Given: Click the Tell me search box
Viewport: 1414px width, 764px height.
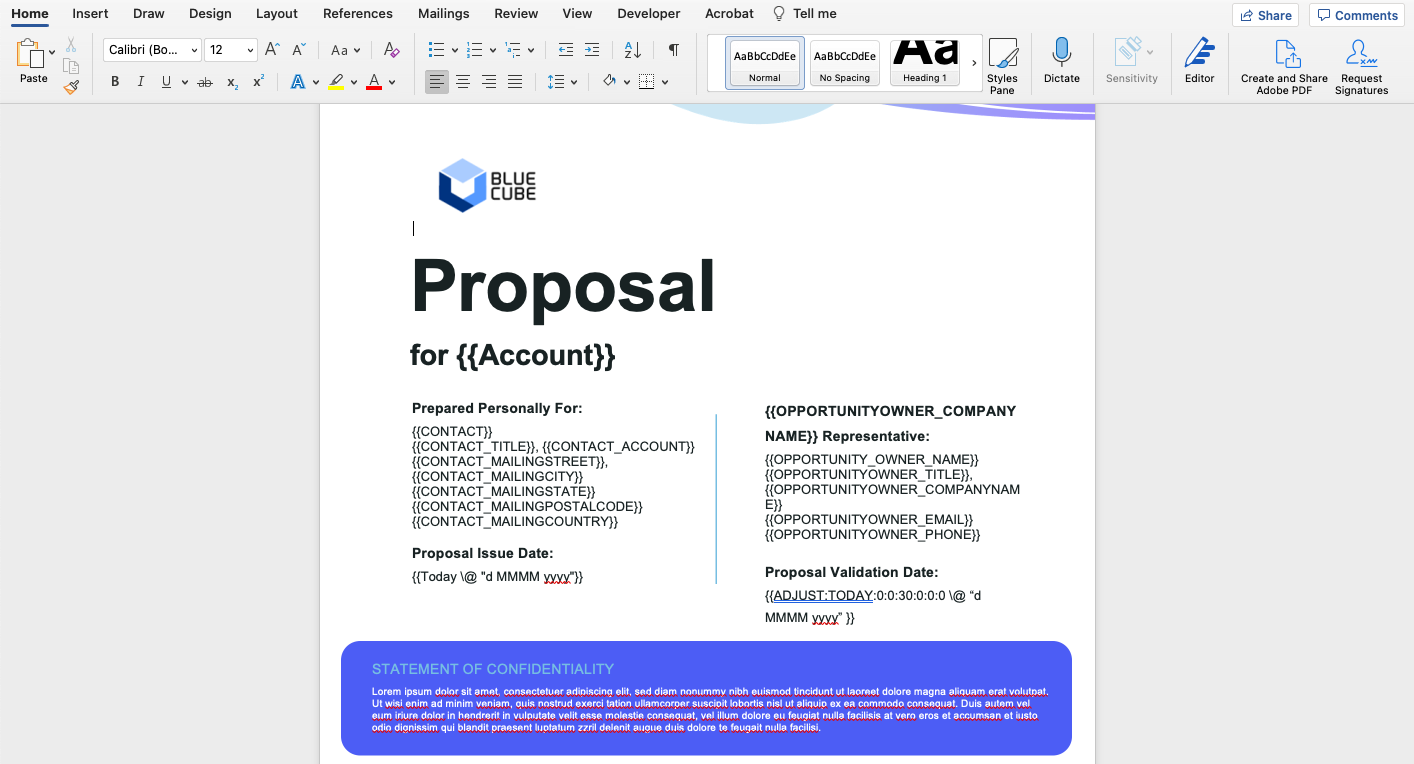Looking at the screenshot, I should click(805, 13).
